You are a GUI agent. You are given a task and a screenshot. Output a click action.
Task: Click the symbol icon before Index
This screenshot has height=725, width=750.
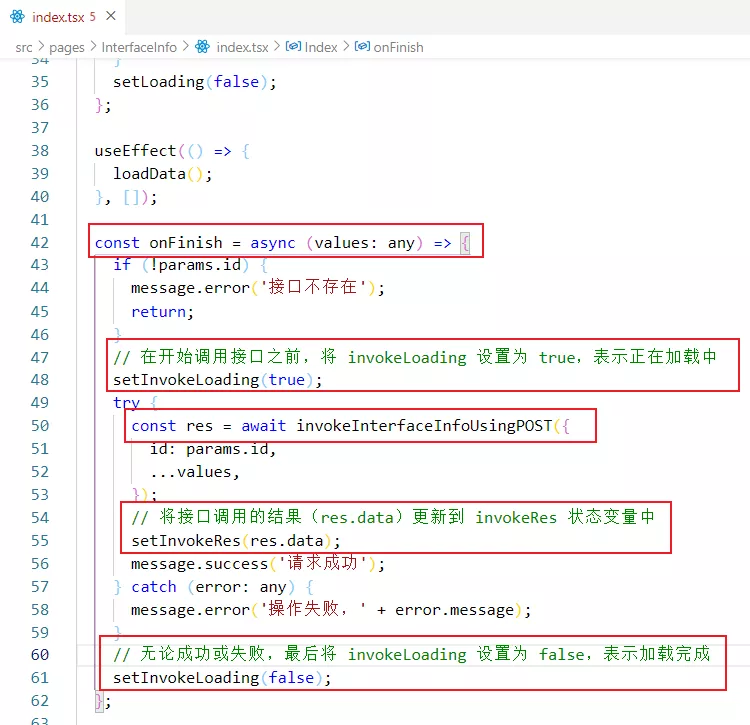pyautogui.click(x=293, y=46)
